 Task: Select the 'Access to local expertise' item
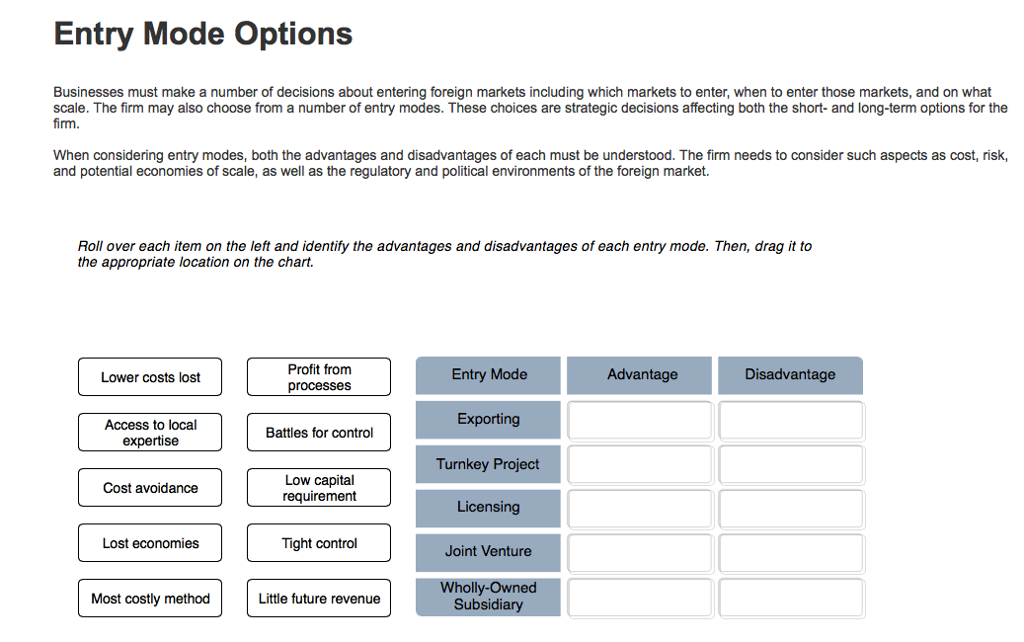(x=149, y=432)
